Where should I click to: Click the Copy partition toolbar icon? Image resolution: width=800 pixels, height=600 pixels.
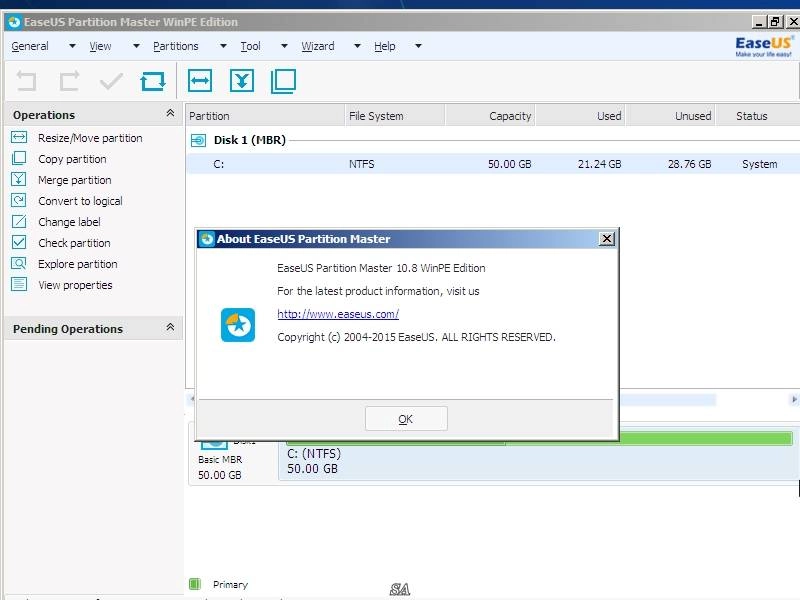[x=283, y=81]
